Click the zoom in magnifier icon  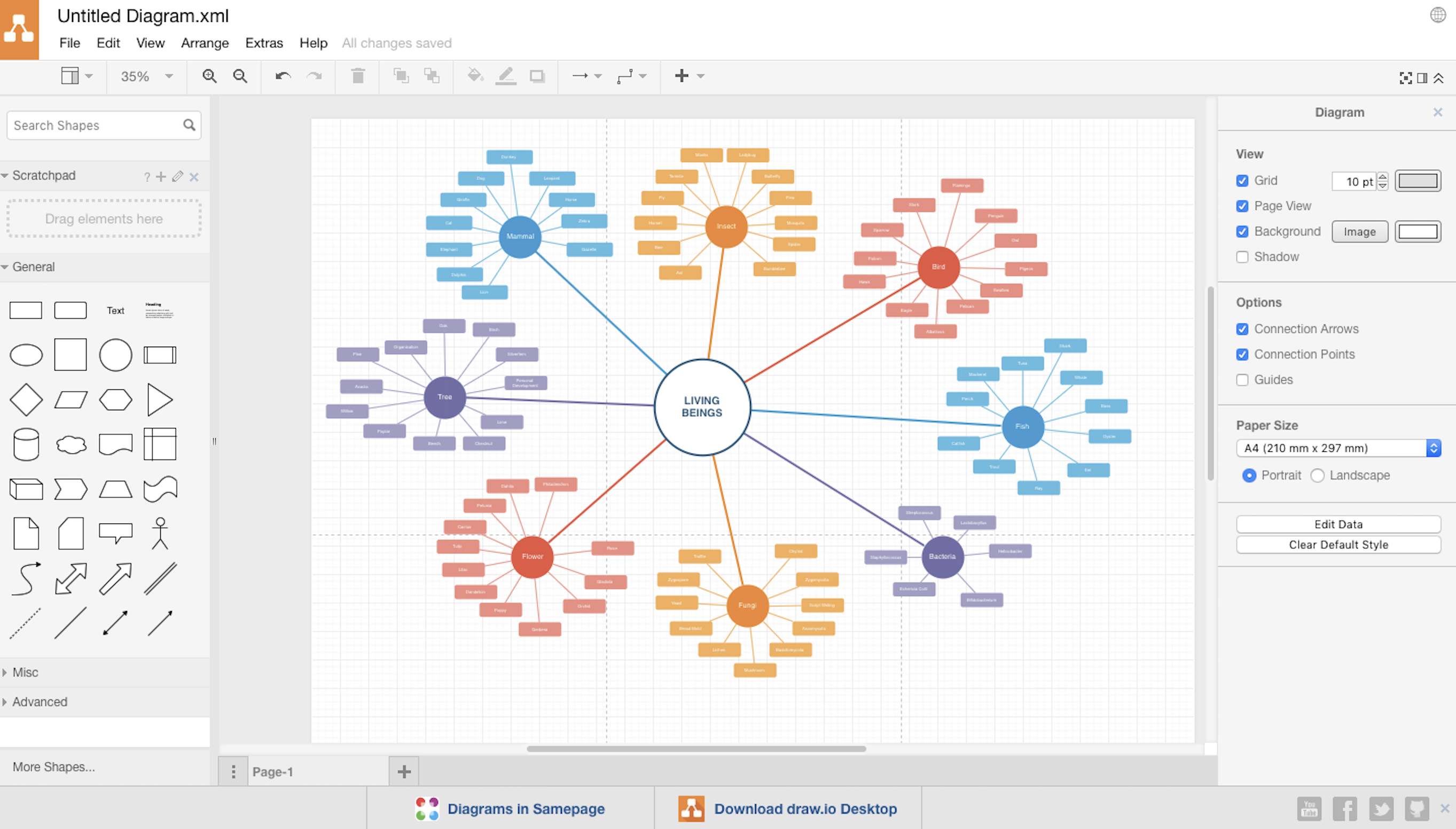point(209,76)
